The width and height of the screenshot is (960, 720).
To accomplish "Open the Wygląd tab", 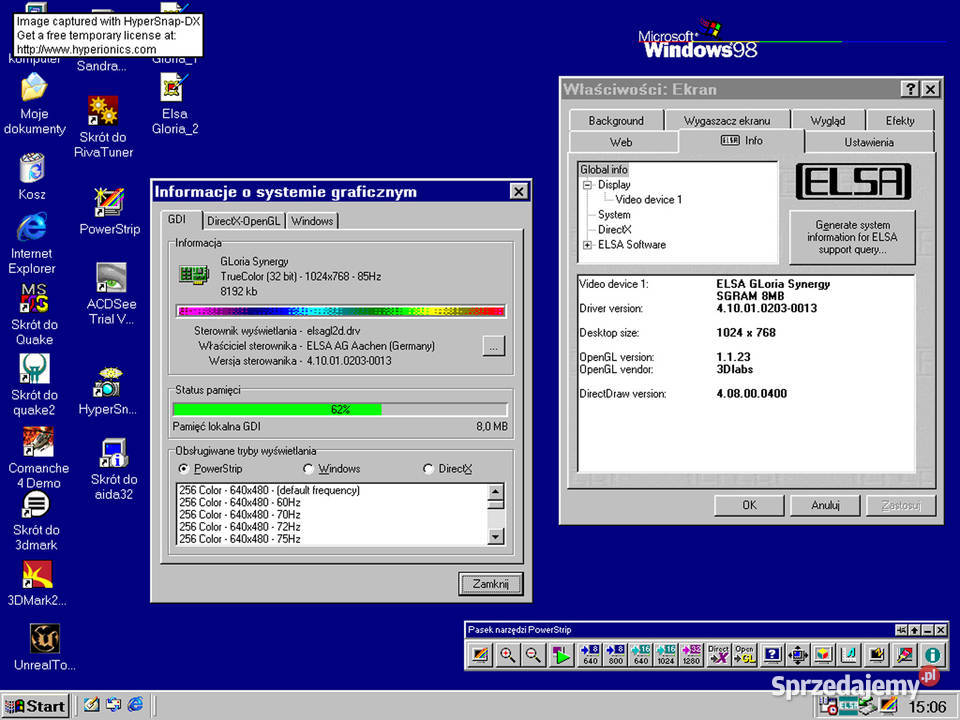I will [x=828, y=121].
